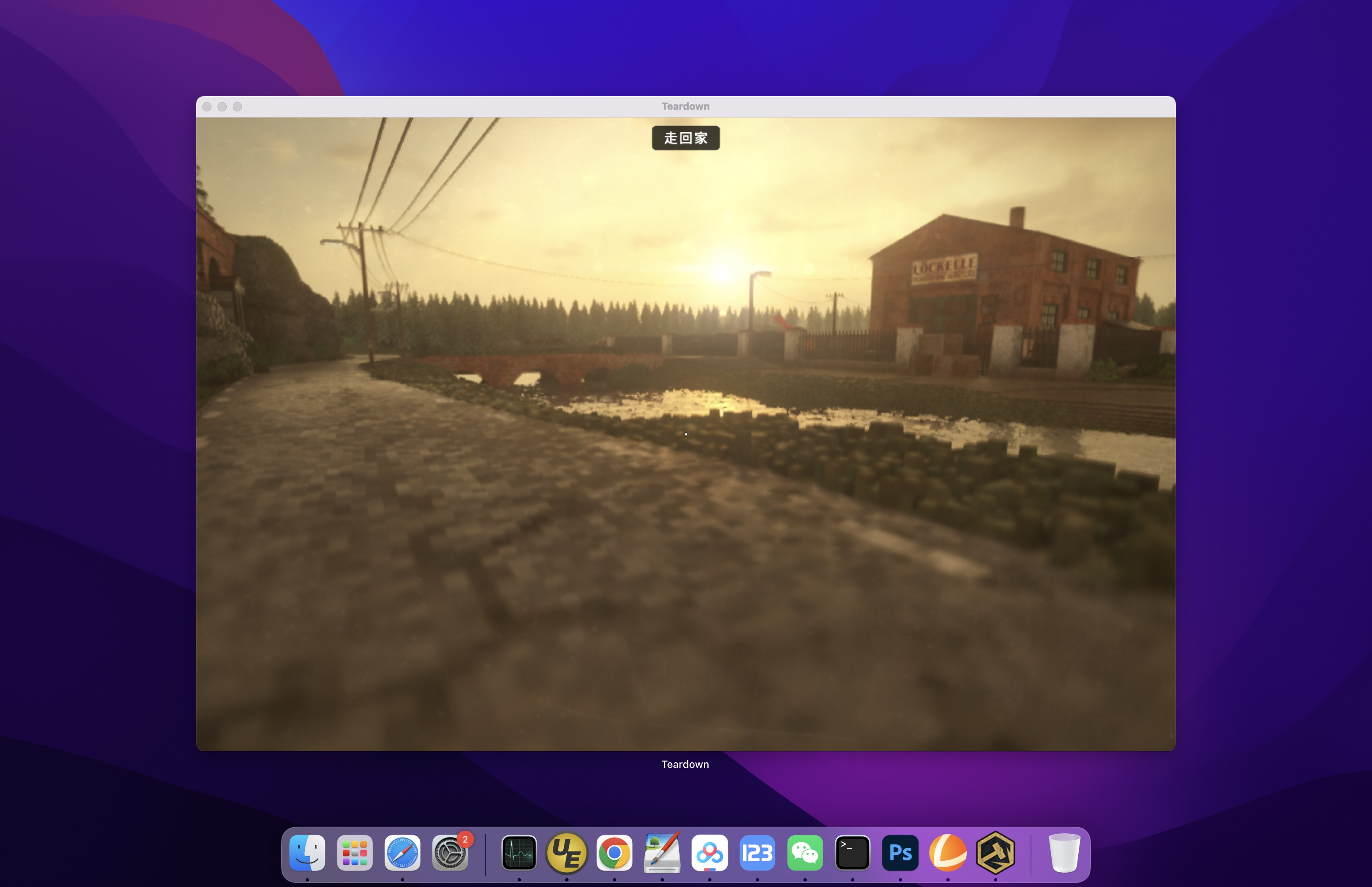The image size is (1372, 887).
Task: Open Baidu Netdisk cloud icon
Action: pos(710,852)
